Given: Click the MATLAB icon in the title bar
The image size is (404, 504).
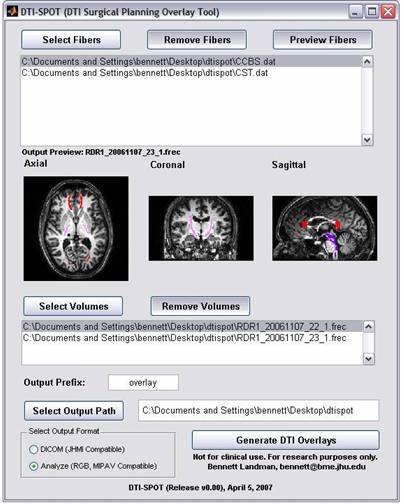Looking at the screenshot, I should tap(12, 12).
